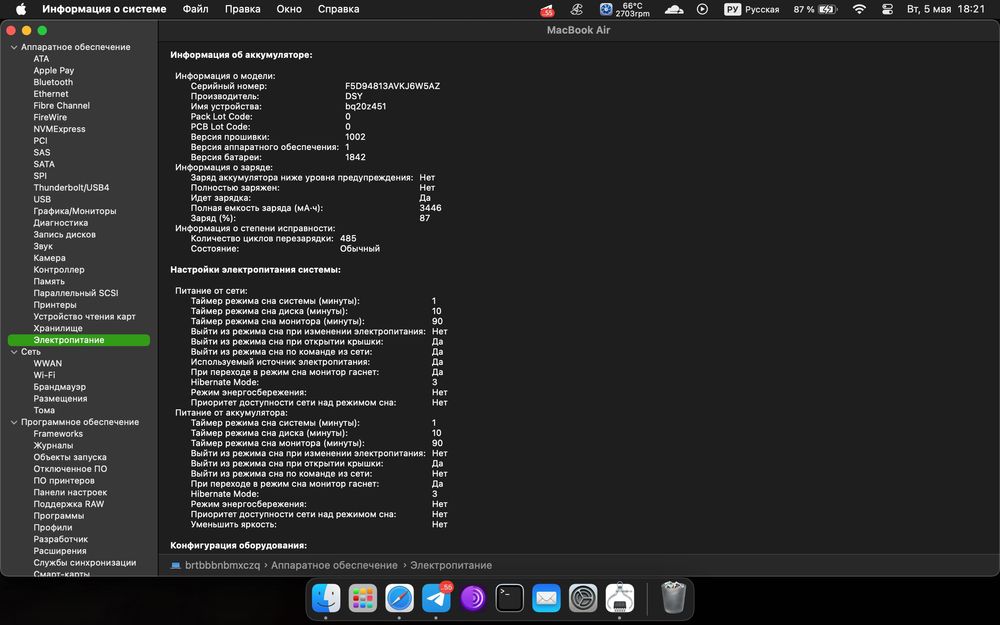Select Frameworks in the sidebar
Viewport: 1000px width, 625px height.
[x=58, y=434]
